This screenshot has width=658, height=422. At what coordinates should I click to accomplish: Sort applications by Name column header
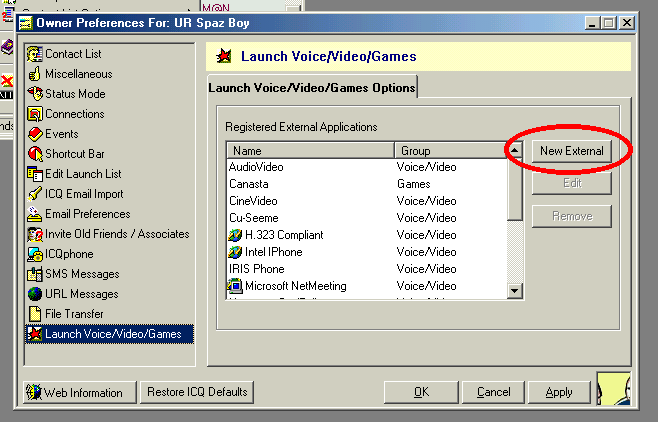[x=310, y=151]
